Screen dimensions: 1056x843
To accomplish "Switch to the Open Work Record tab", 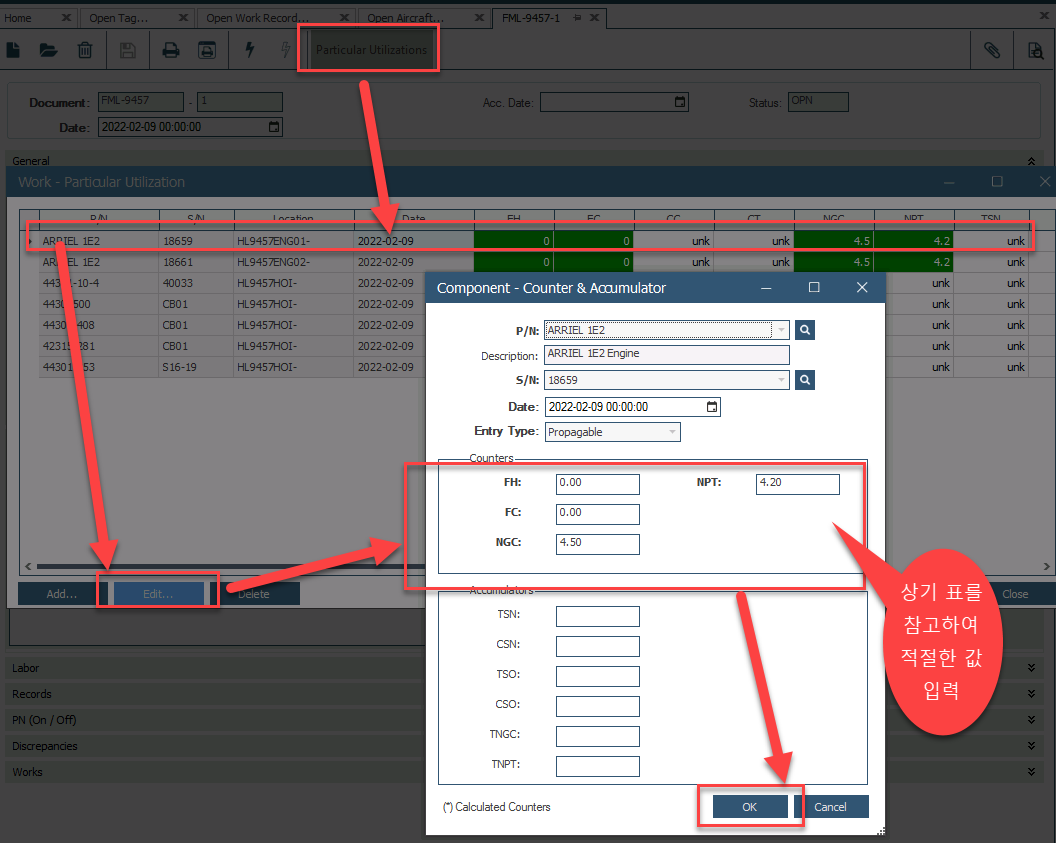I will (x=257, y=18).
